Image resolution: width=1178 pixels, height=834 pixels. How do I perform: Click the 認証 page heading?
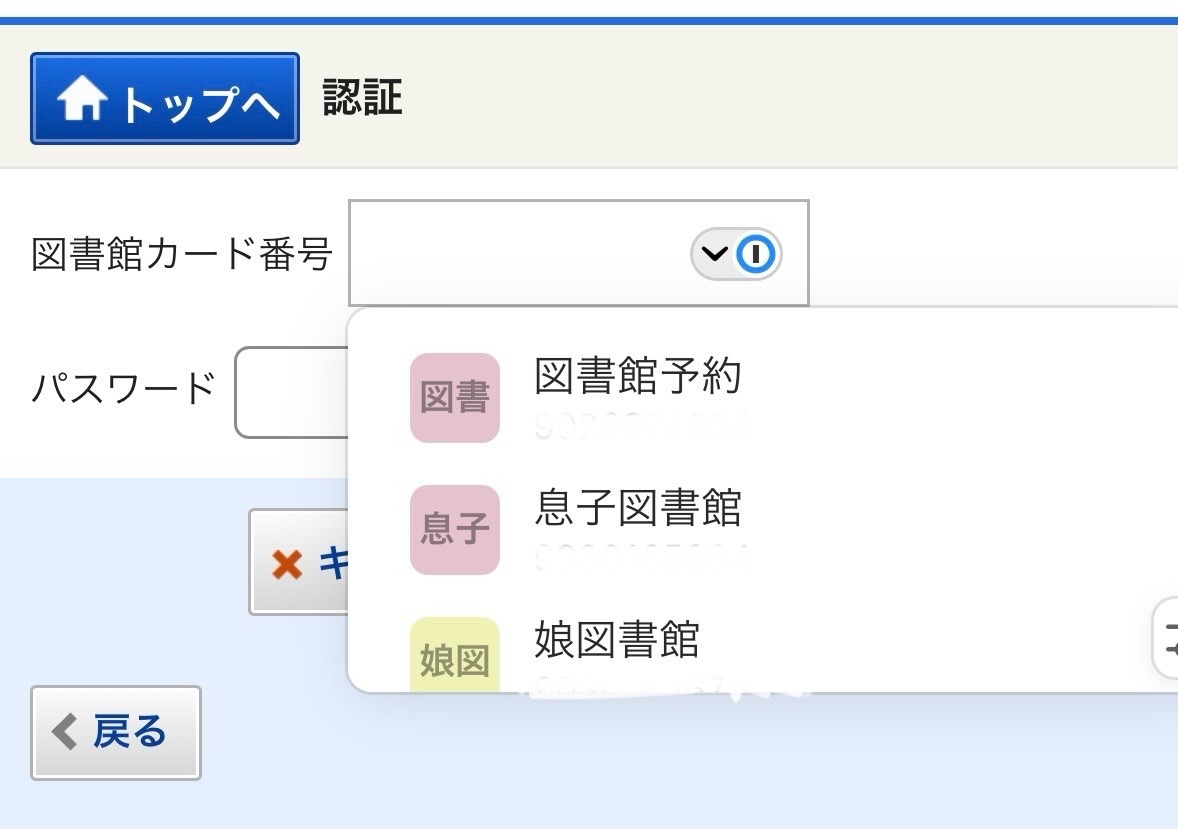point(362,98)
